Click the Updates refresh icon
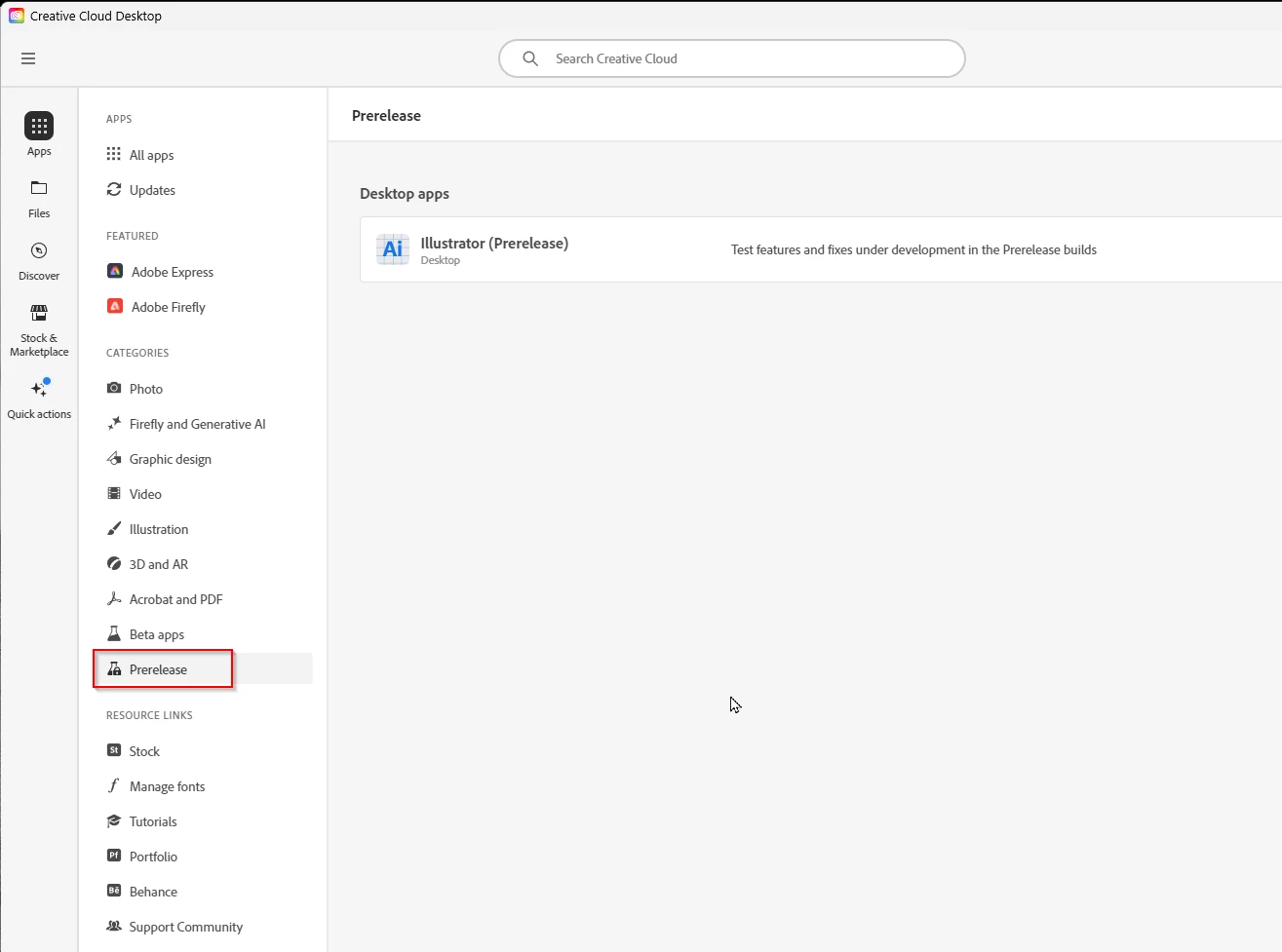Viewport: 1282px width, 952px height. 114,190
